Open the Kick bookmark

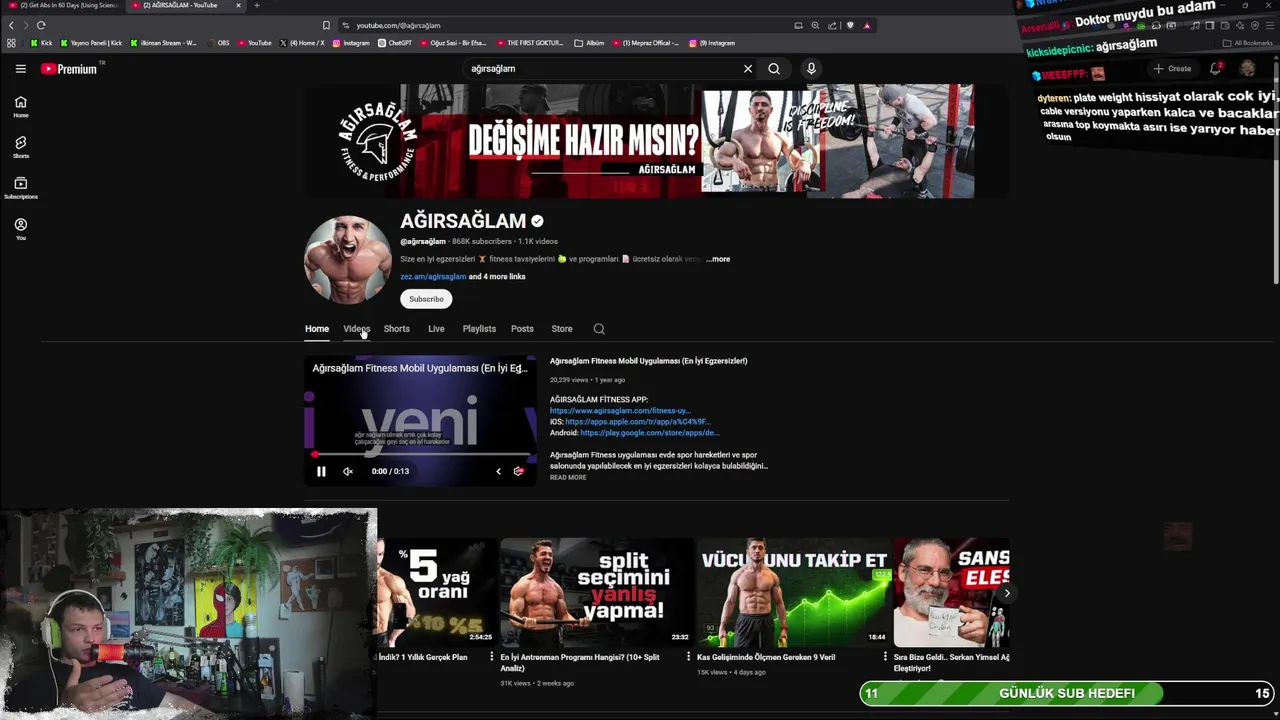(41, 43)
